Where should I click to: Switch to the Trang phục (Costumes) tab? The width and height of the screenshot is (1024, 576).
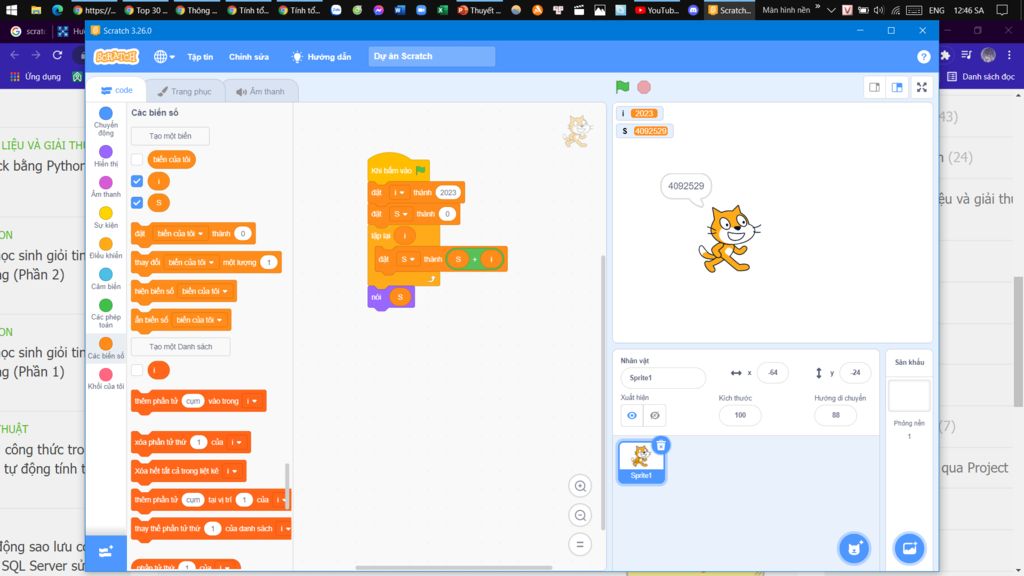coord(185,91)
